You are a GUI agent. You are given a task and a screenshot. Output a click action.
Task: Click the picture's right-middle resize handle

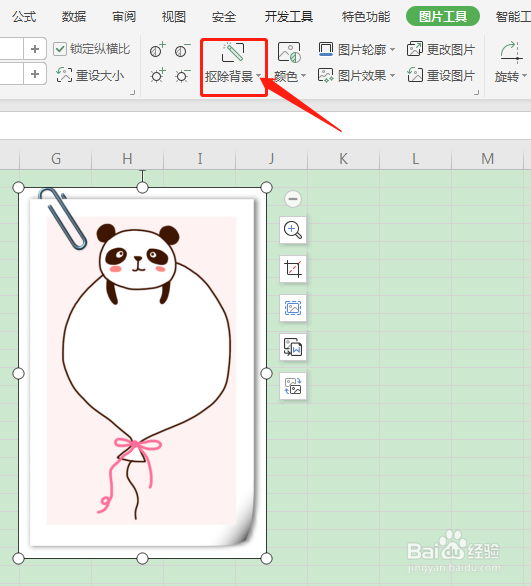coord(266,373)
